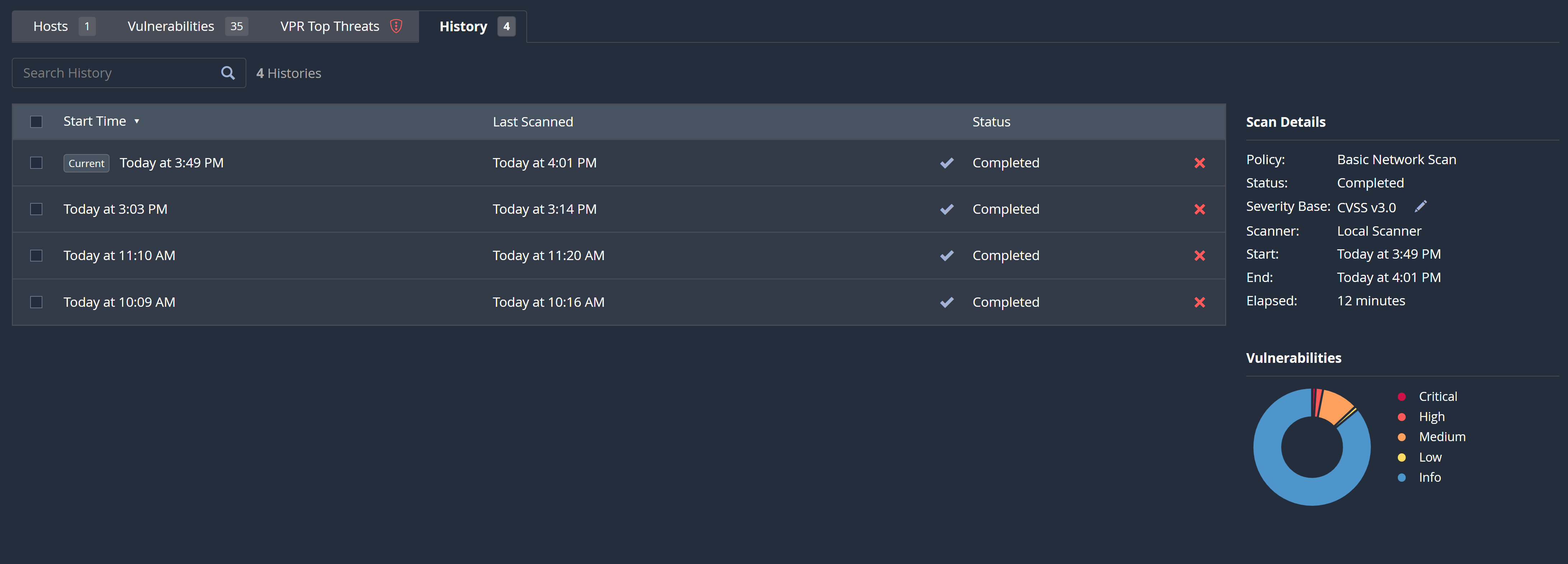This screenshot has height=564, width=1568.
Task: Check the select-all checkbox in the table header
Action: pos(37,122)
